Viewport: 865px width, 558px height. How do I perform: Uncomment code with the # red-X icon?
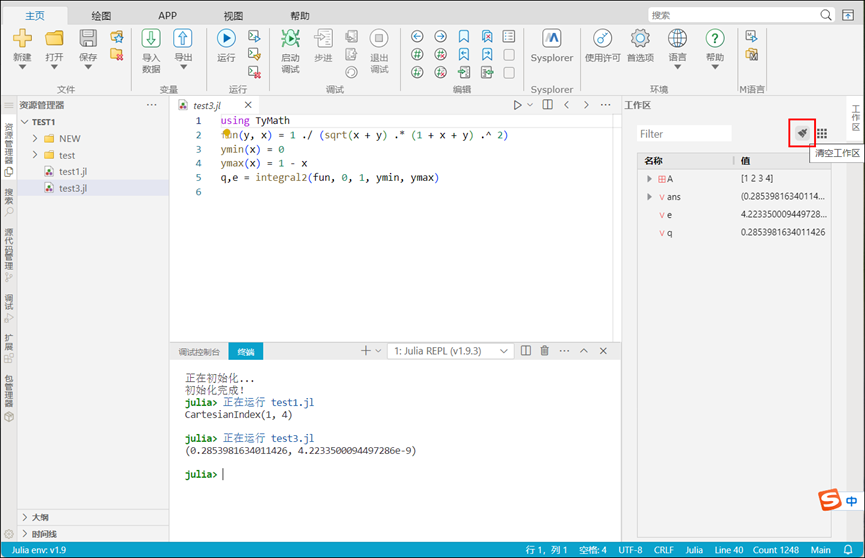tap(440, 54)
